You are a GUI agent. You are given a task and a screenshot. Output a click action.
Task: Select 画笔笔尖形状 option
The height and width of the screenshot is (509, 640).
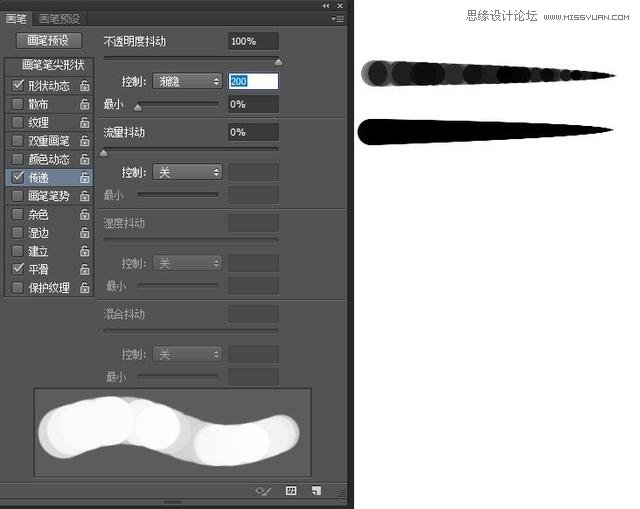(x=53, y=65)
